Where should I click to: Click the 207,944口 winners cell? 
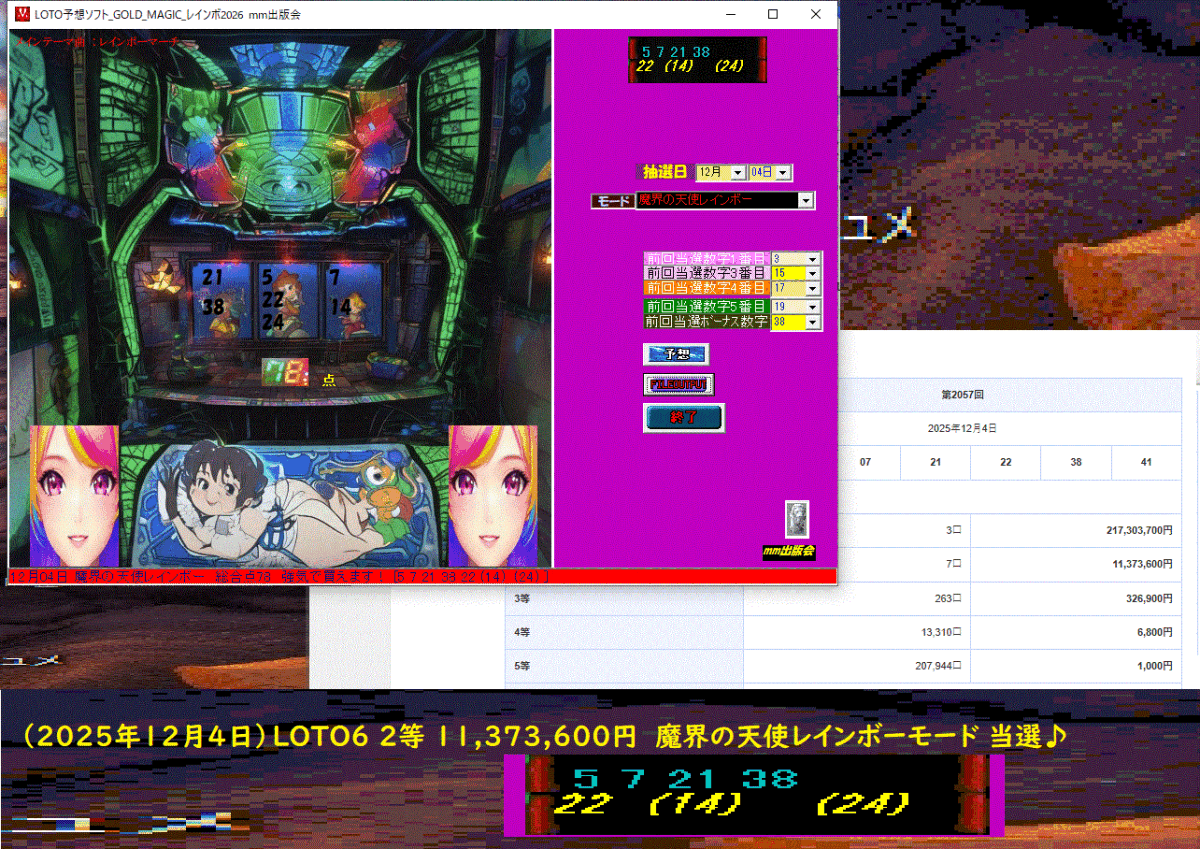(x=857, y=666)
